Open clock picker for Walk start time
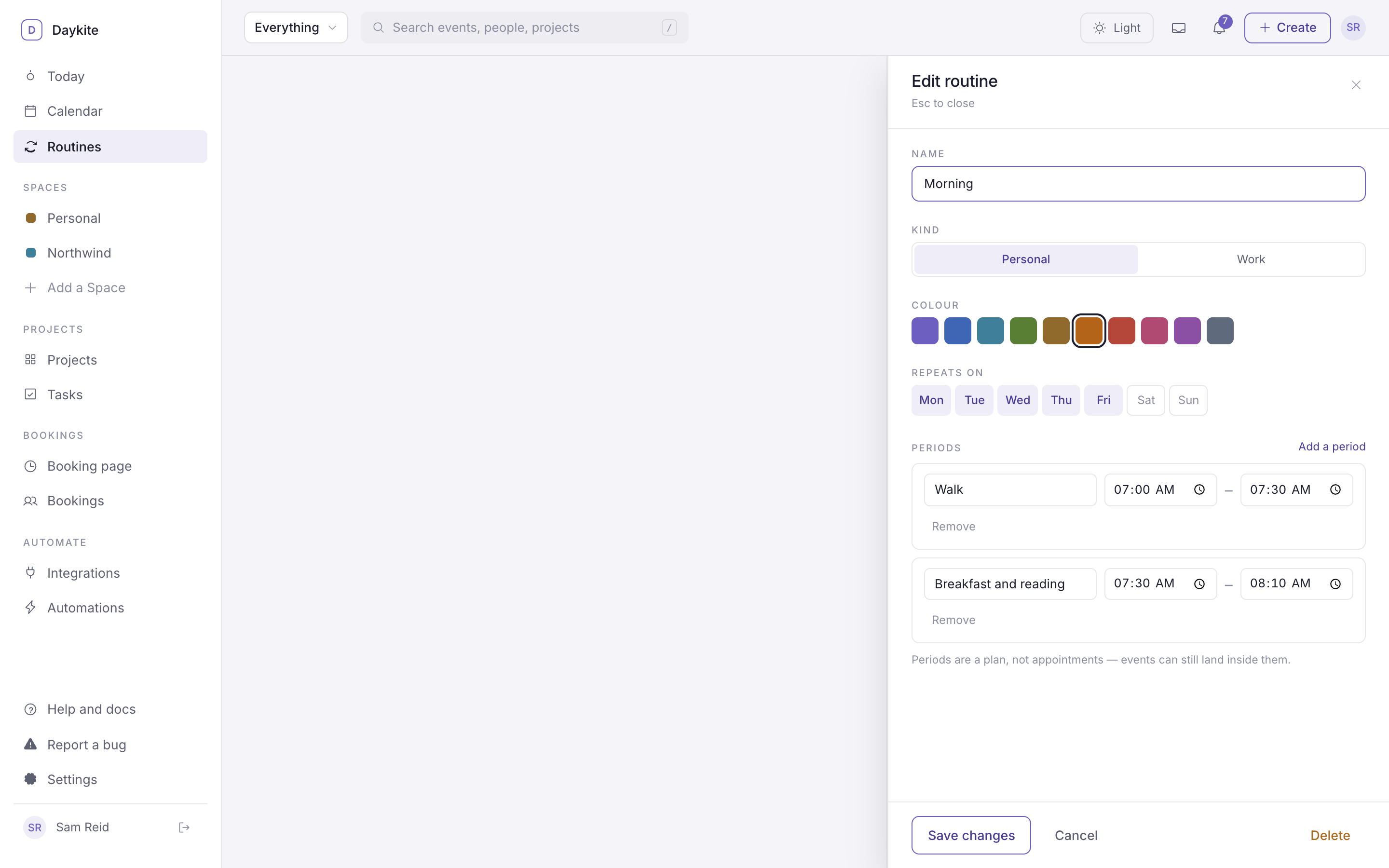The image size is (1389, 868). pos(1199,489)
